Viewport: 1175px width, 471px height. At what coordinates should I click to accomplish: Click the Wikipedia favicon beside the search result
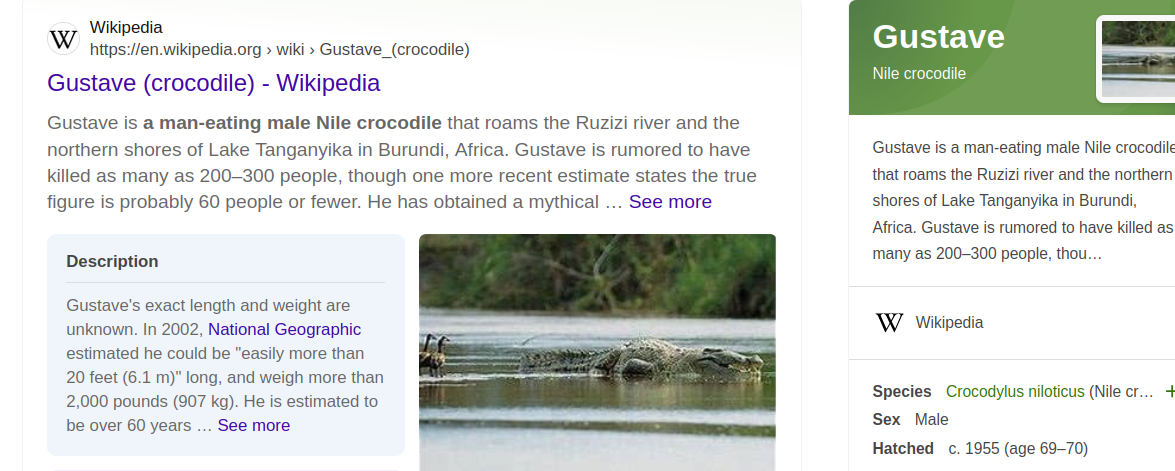[63, 39]
